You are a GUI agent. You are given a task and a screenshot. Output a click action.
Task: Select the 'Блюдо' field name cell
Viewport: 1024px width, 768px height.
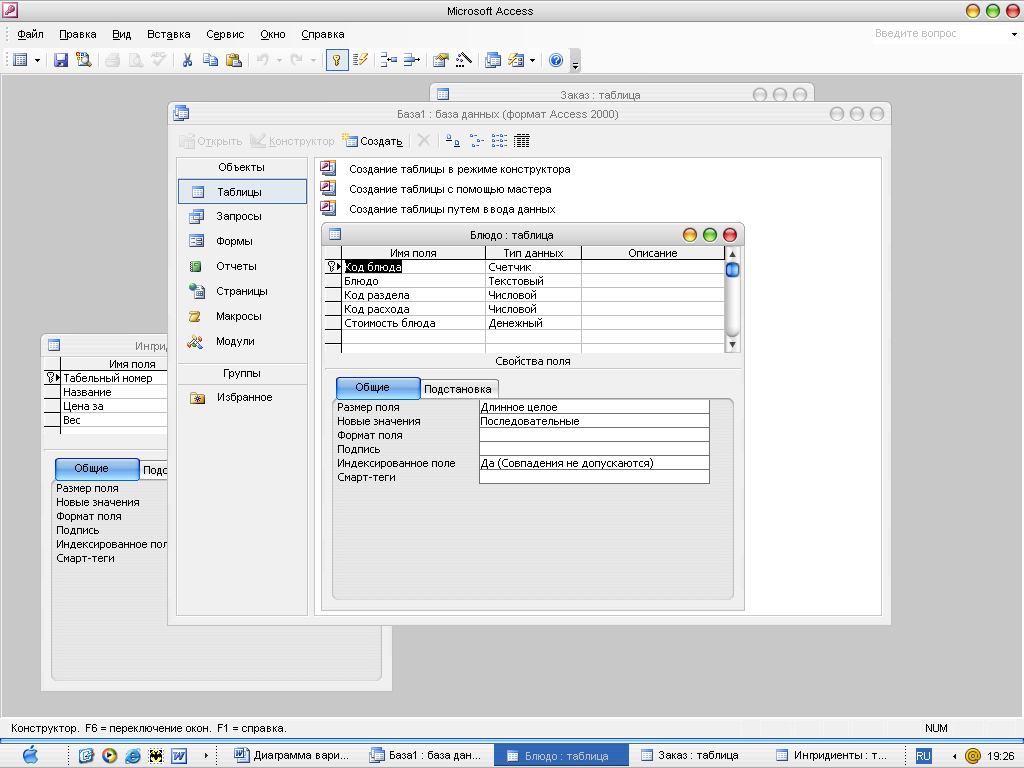(x=413, y=281)
